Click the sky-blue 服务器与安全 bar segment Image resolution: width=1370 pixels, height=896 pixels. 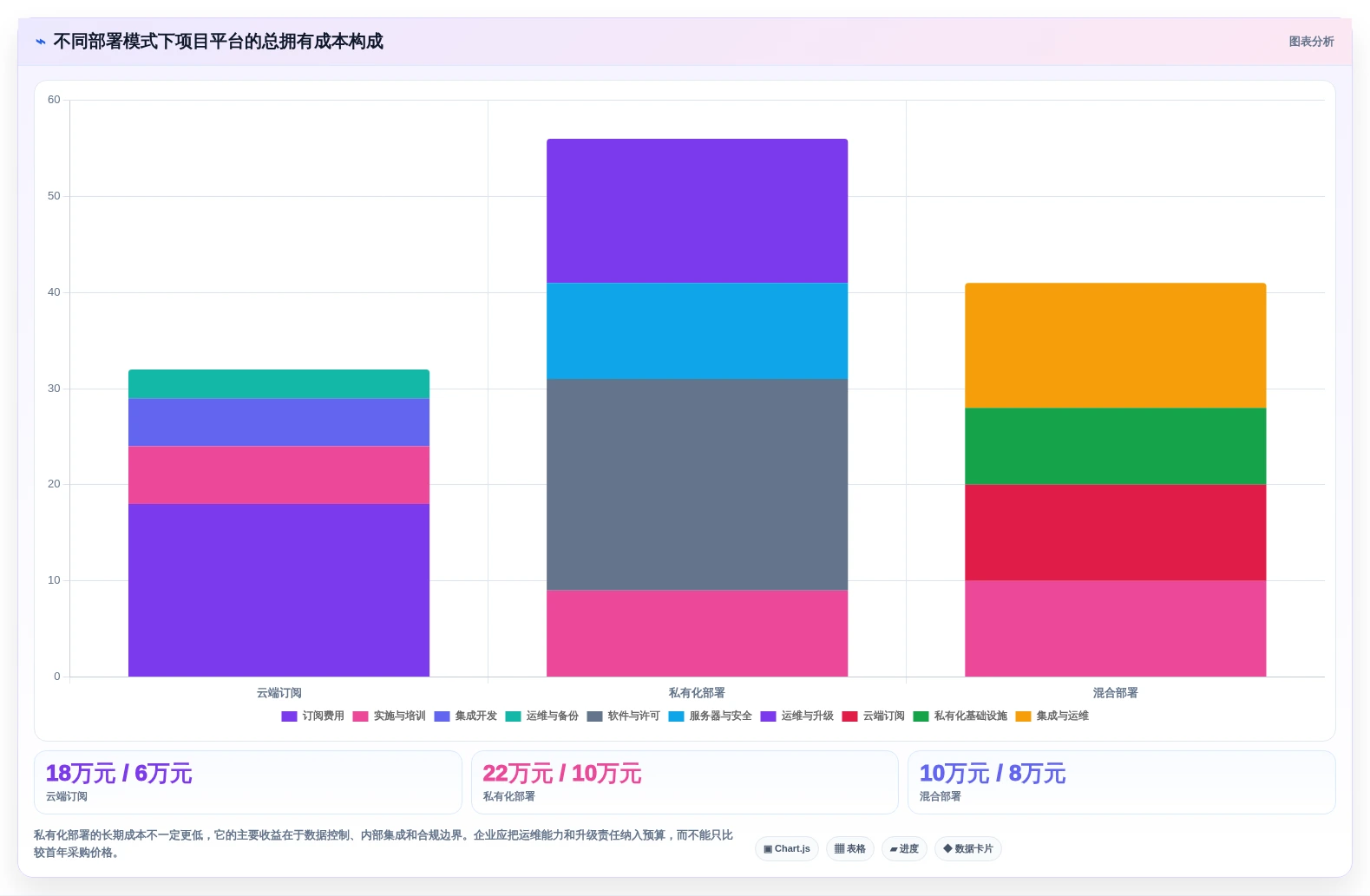[697, 331]
